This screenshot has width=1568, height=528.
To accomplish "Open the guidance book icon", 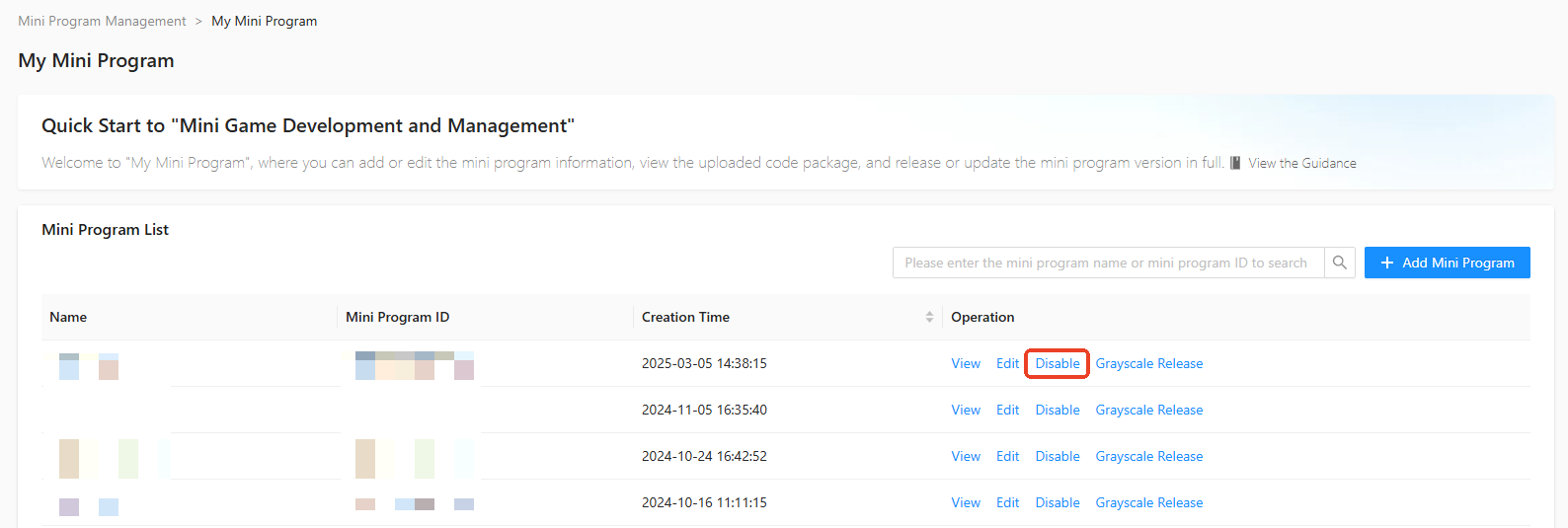I will [x=1235, y=163].
